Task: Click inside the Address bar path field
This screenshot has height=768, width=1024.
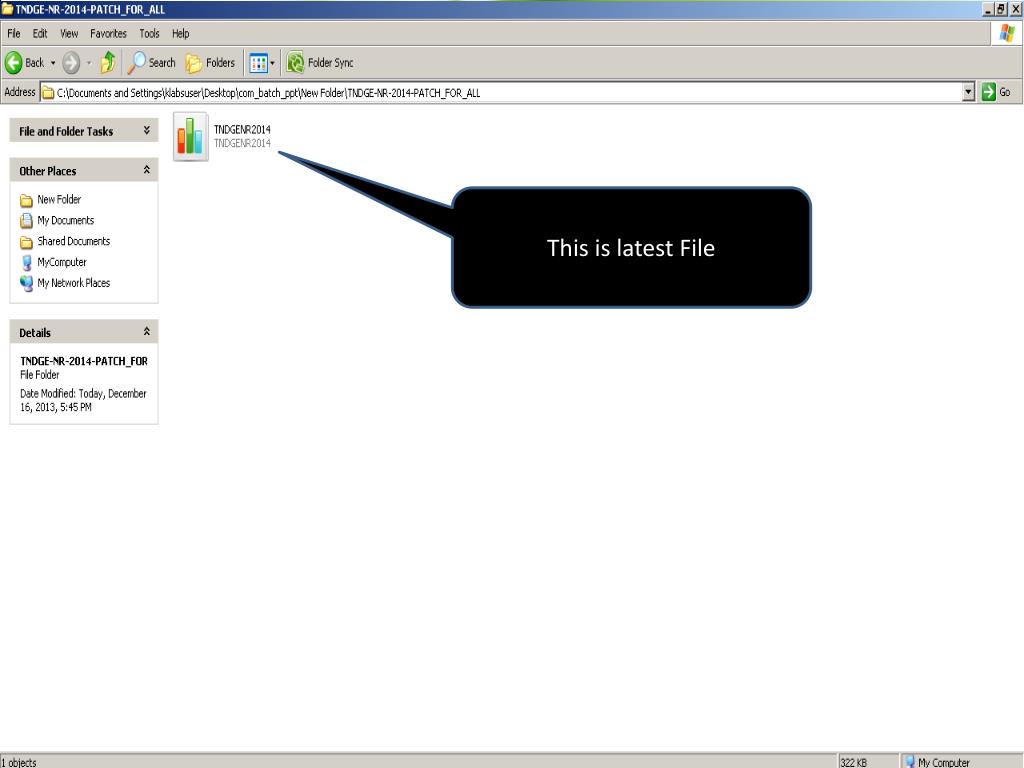Action: [501, 93]
